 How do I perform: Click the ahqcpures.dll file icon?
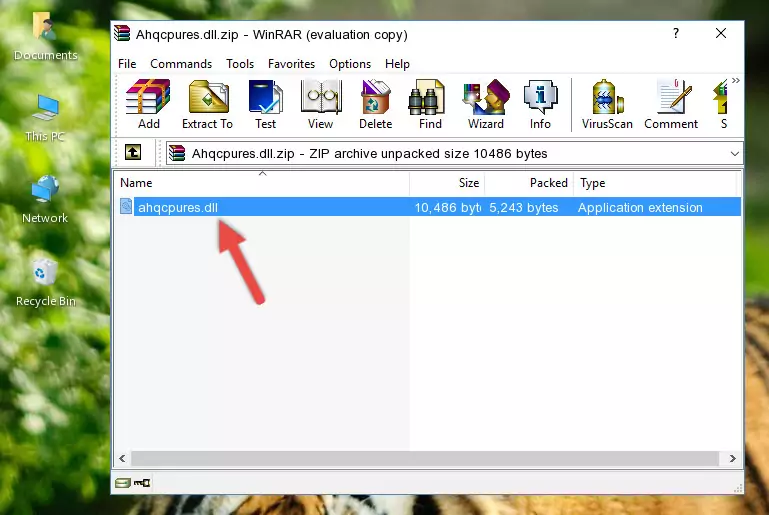tap(126, 206)
